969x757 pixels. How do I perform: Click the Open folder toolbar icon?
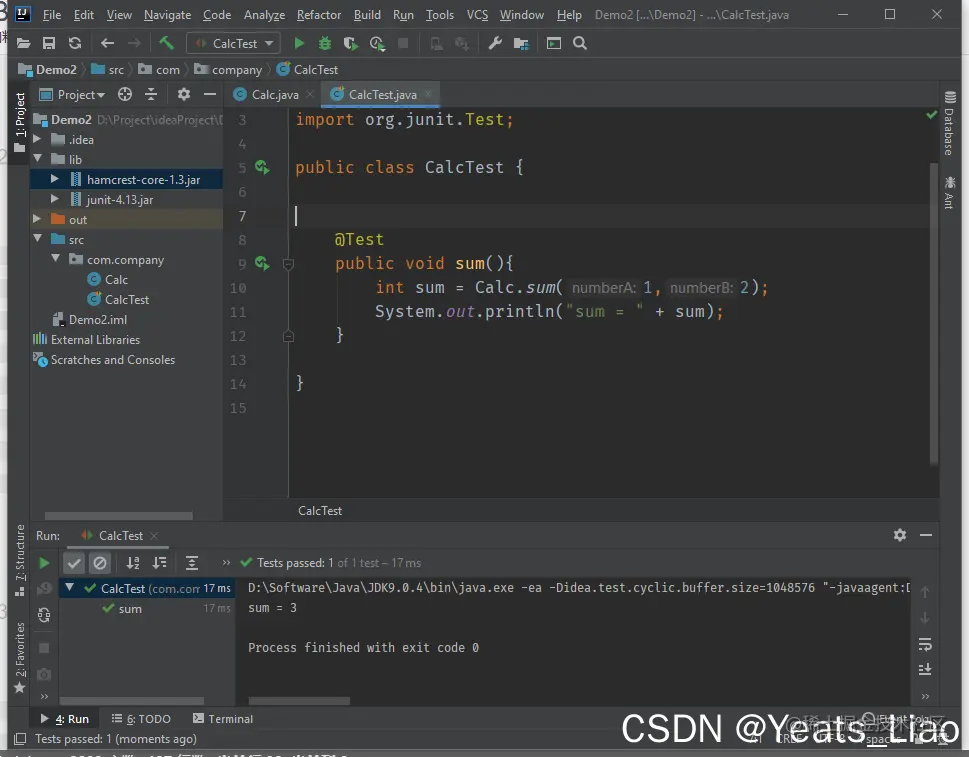pos(23,43)
